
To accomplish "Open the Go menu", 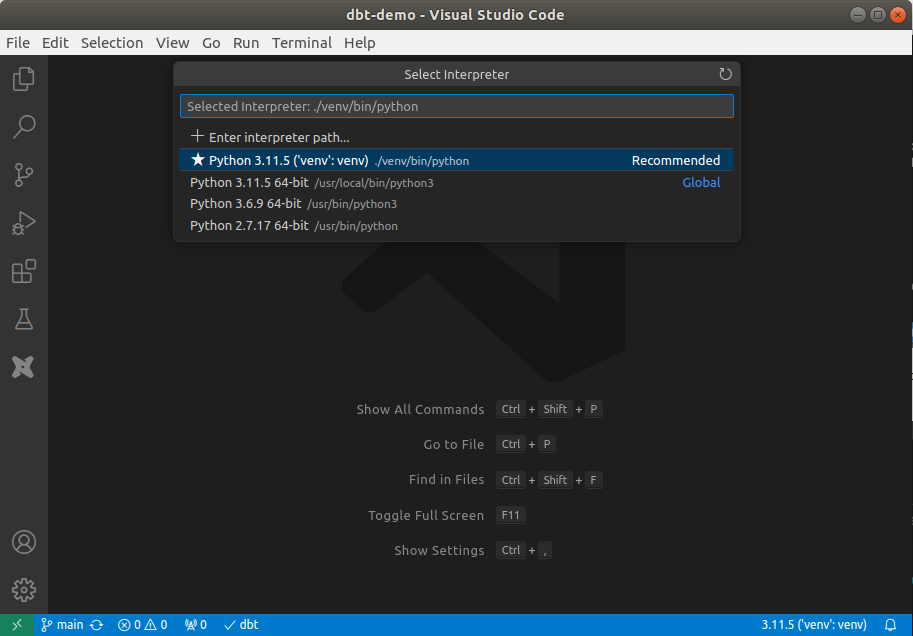I will (x=211, y=43).
